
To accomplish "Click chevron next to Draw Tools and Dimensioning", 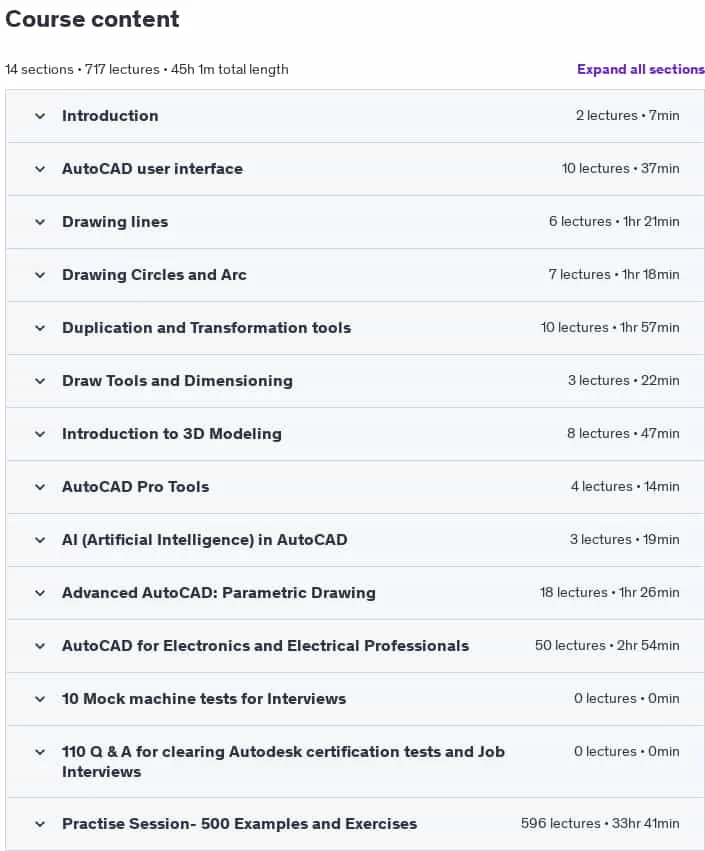I will [x=40, y=381].
